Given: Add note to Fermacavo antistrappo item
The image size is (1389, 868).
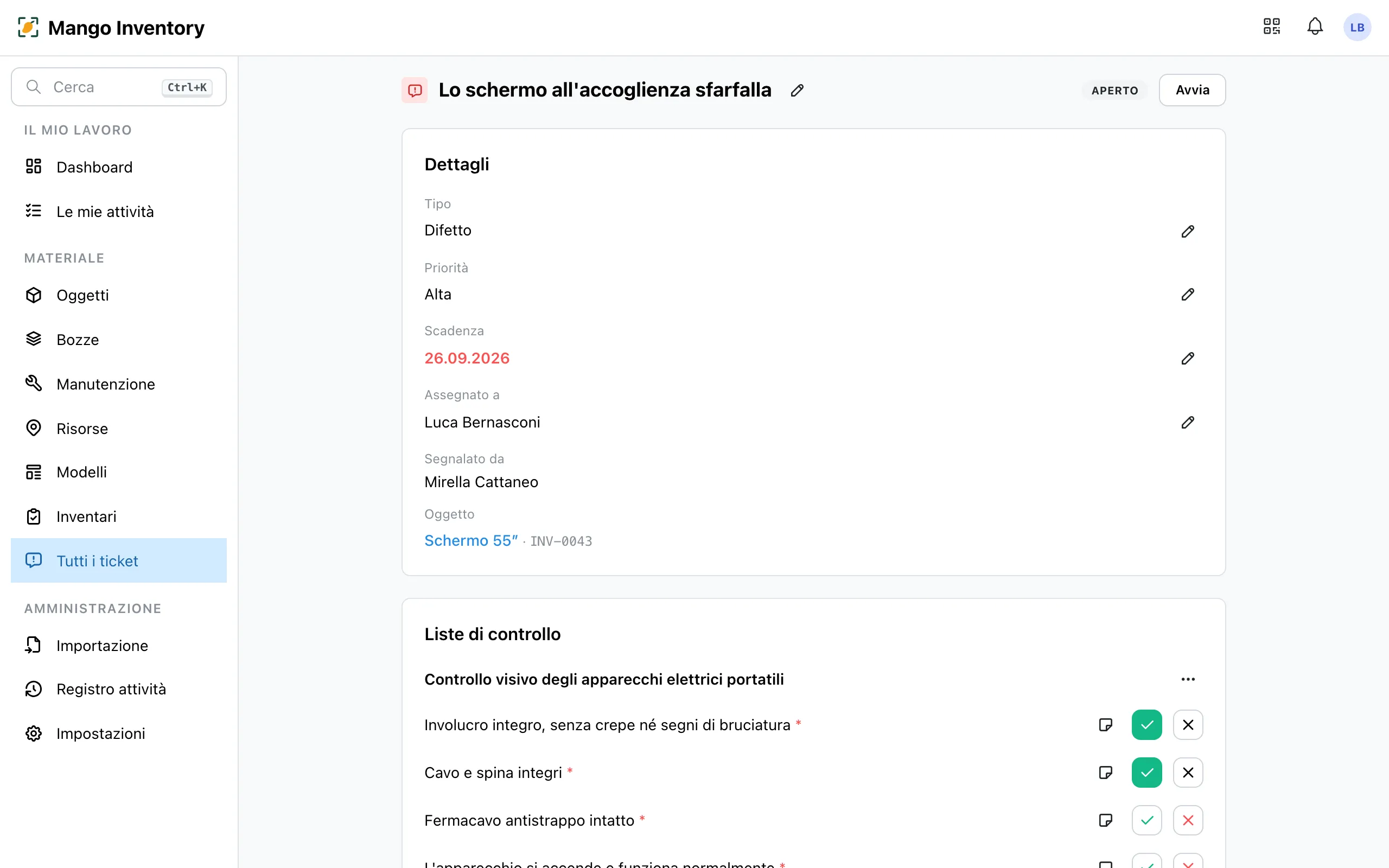Looking at the screenshot, I should point(1105,820).
